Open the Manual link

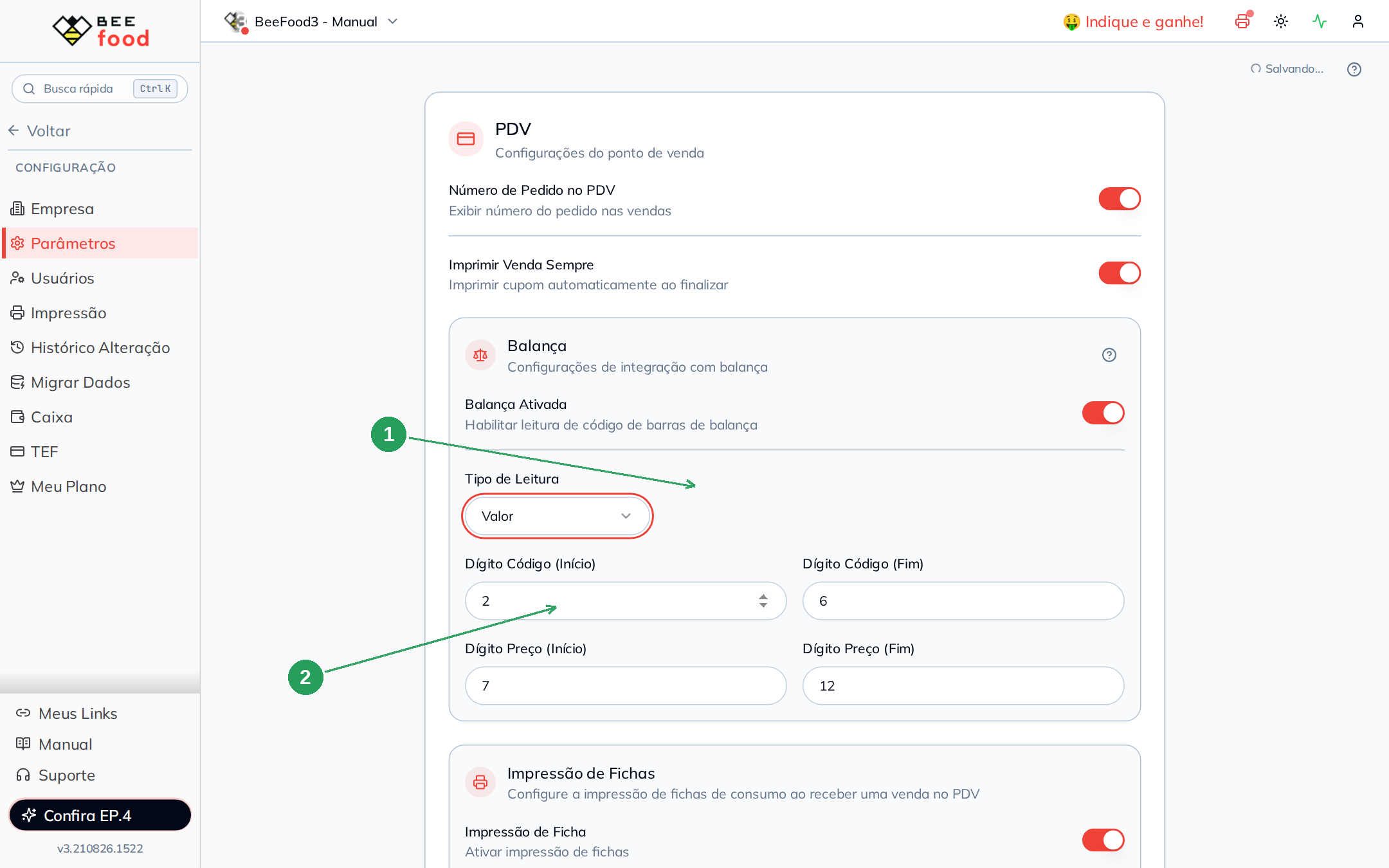54,745
